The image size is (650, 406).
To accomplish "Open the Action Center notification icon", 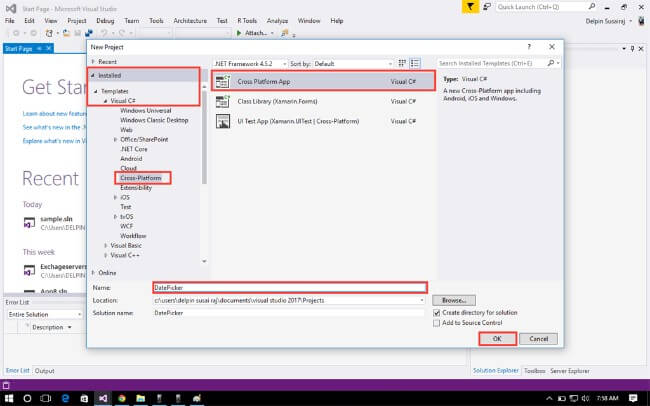I will click(x=633, y=399).
